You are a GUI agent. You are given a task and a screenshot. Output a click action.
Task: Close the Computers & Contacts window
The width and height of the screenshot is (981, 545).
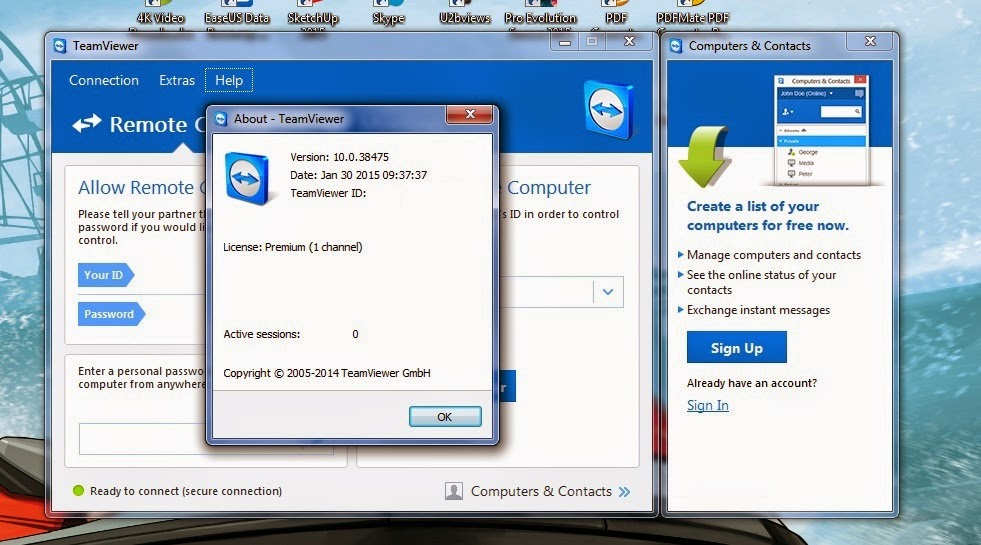pos(870,41)
